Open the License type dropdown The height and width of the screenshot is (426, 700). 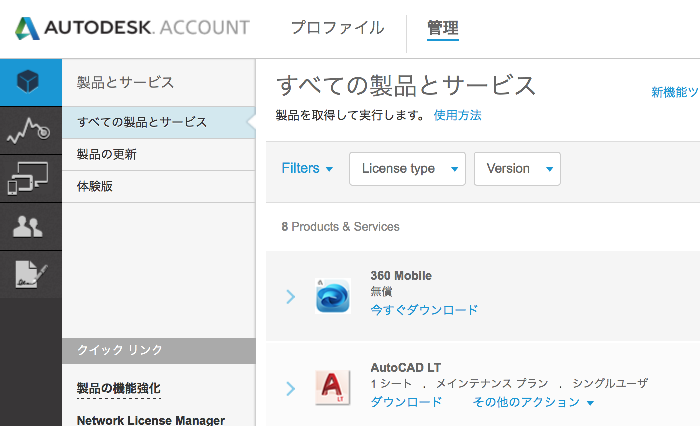pyautogui.click(x=407, y=169)
